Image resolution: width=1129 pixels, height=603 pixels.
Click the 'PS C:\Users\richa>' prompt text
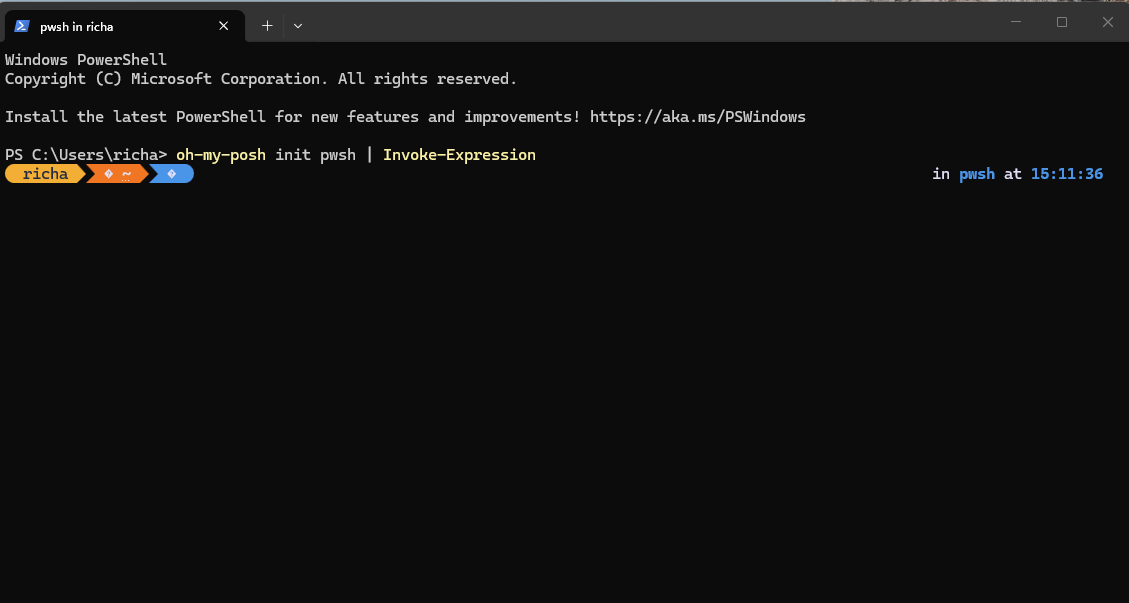(x=86, y=155)
